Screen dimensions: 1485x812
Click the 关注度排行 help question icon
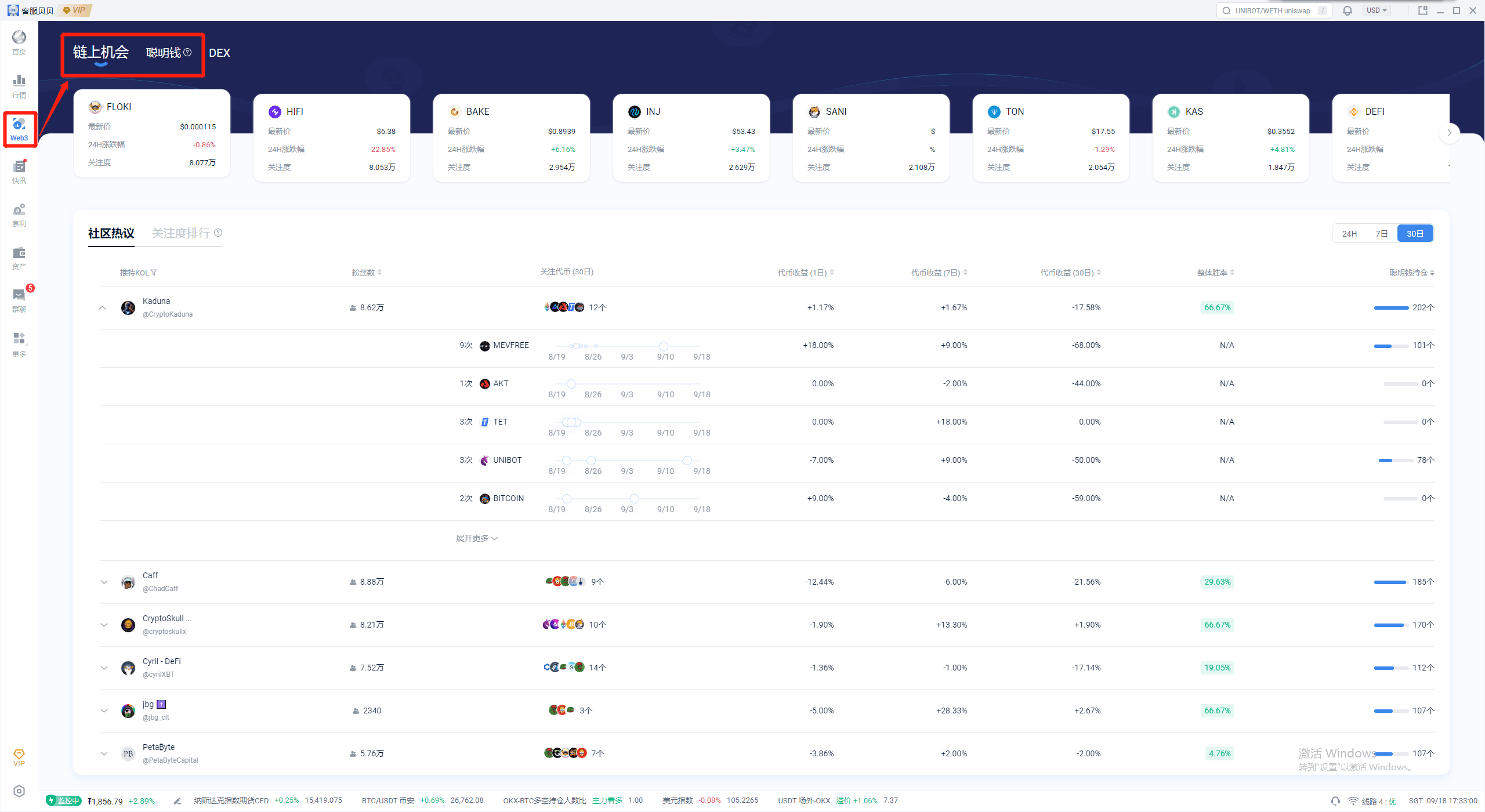coord(218,233)
